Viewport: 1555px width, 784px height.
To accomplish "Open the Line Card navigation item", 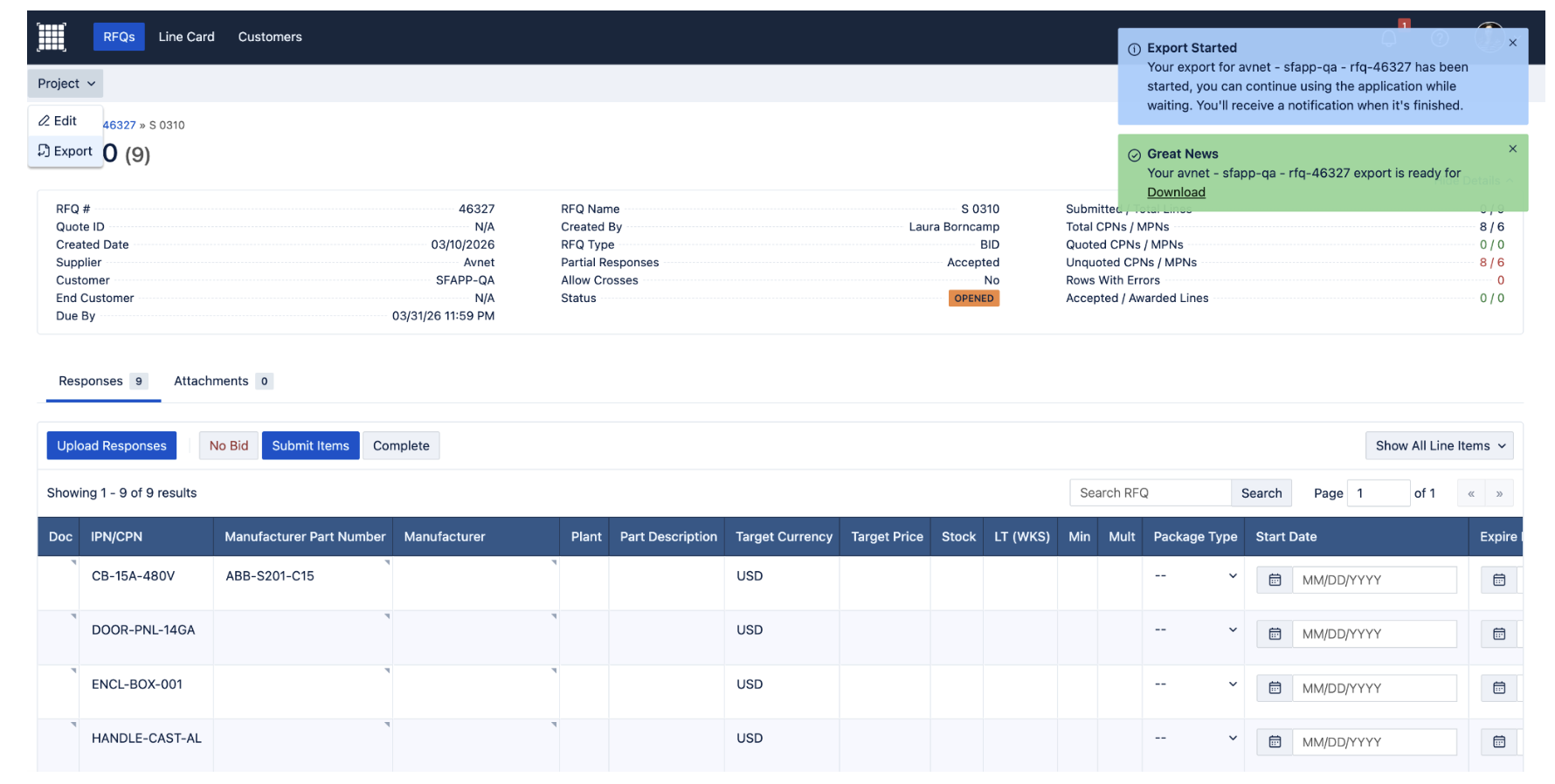I will [186, 37].
